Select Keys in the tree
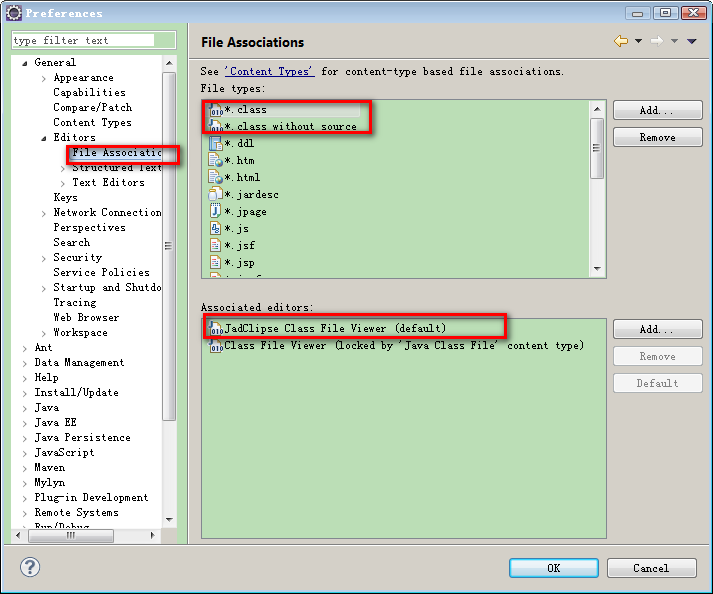713x594 pixels. pos(65,197)
